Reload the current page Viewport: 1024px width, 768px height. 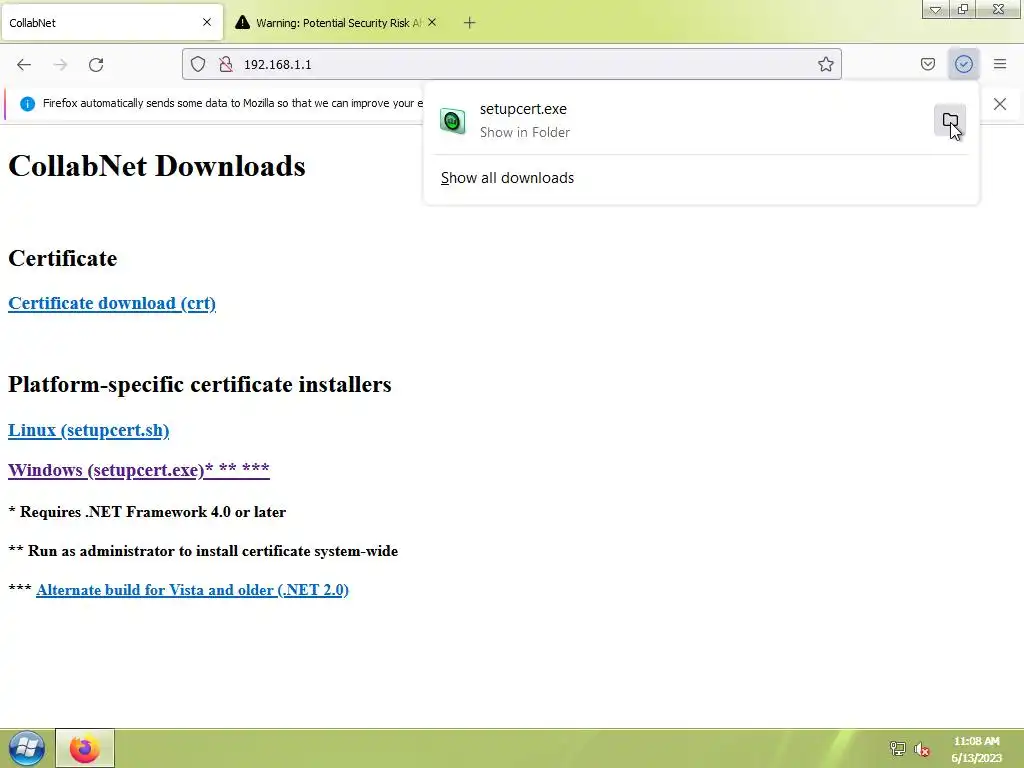click(x=96, y=65)
